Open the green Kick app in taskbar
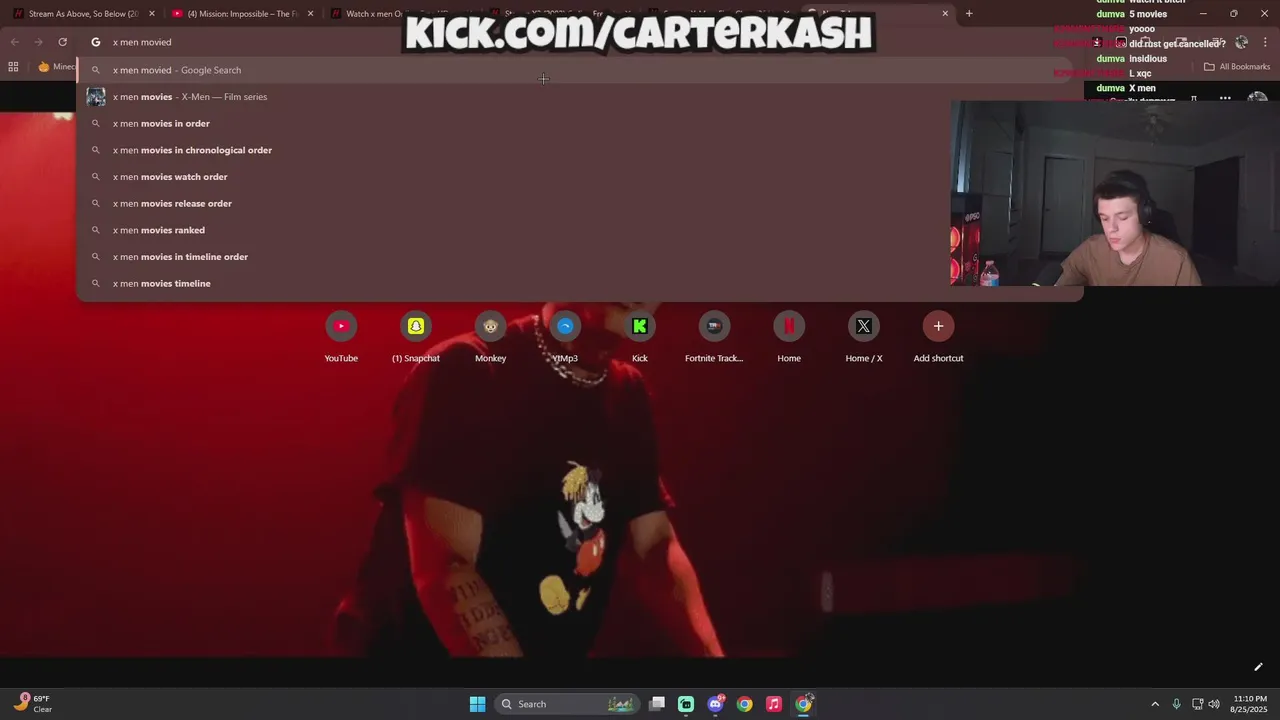The width and height of the screenshot is (1280, 720). 686,704
